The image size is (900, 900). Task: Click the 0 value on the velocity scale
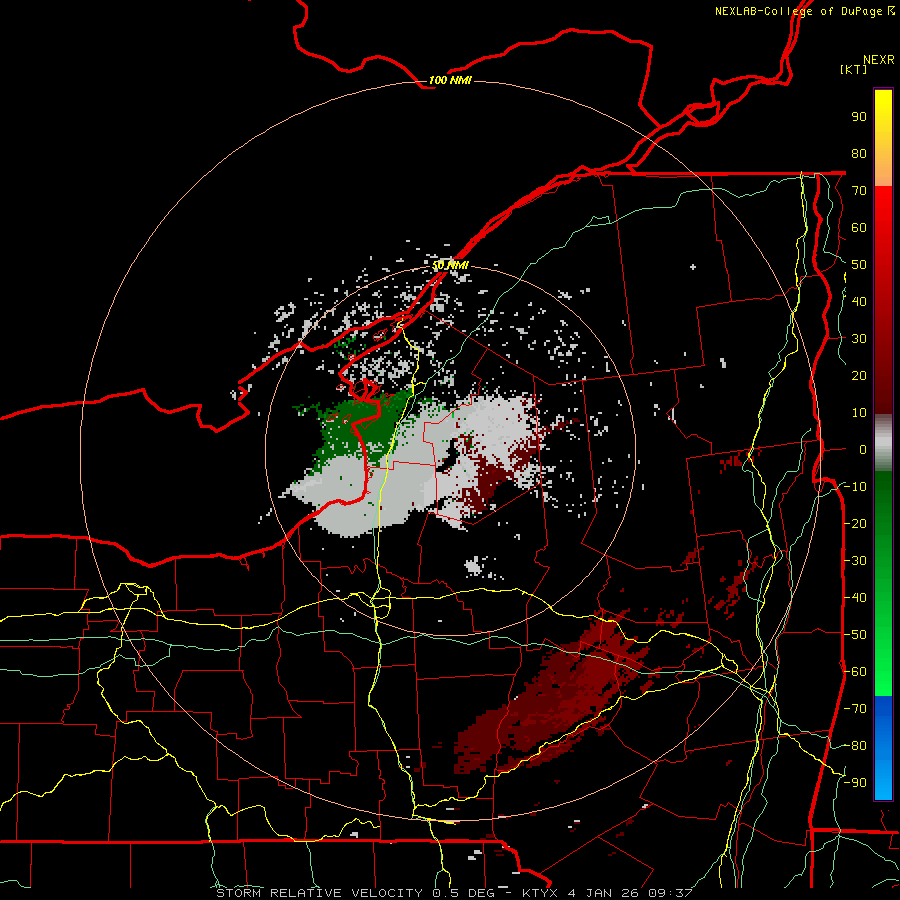(863, 449)
